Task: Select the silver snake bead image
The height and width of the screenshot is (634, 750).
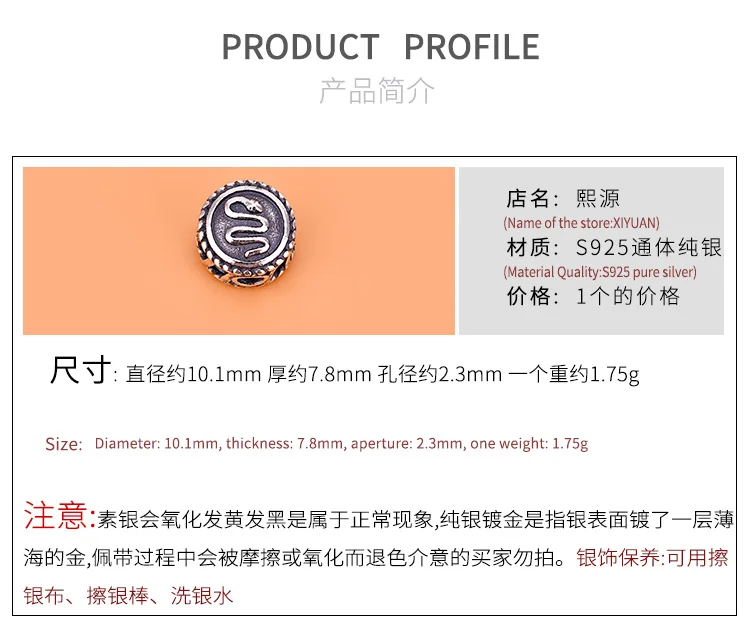Action: tap(247, 235)
